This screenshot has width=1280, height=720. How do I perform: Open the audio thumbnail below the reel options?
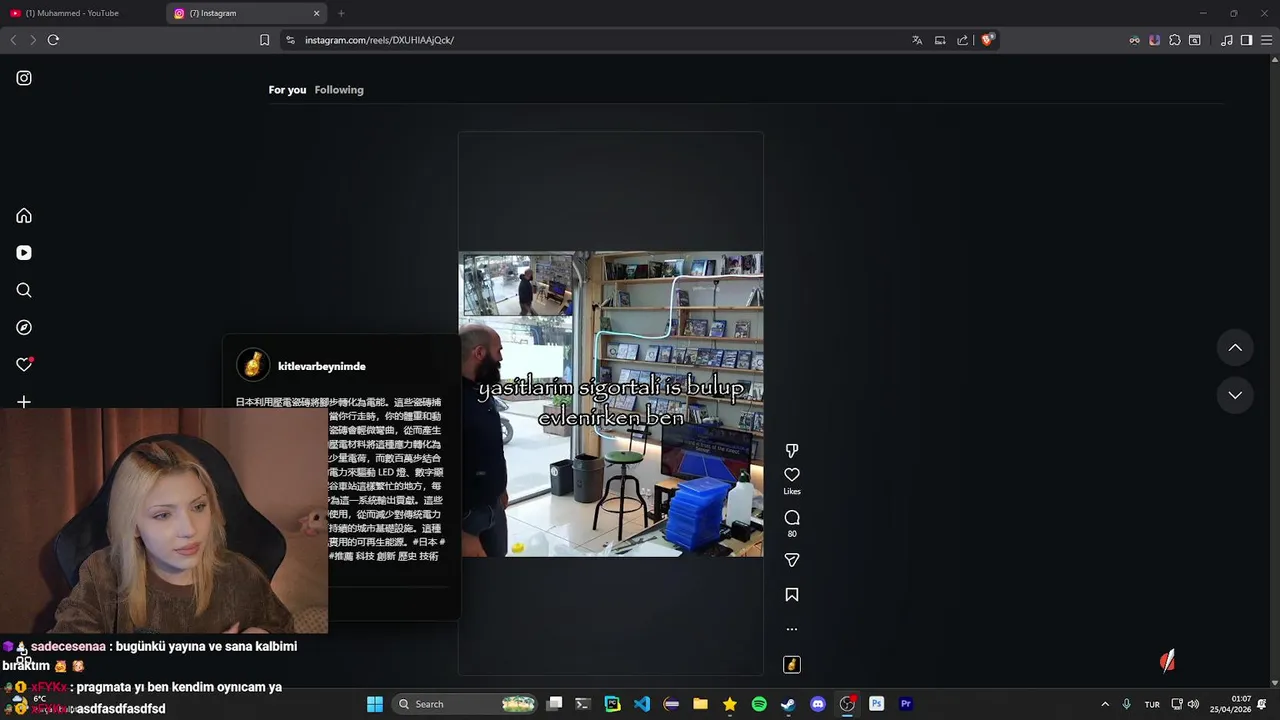[x=792, y=664]
